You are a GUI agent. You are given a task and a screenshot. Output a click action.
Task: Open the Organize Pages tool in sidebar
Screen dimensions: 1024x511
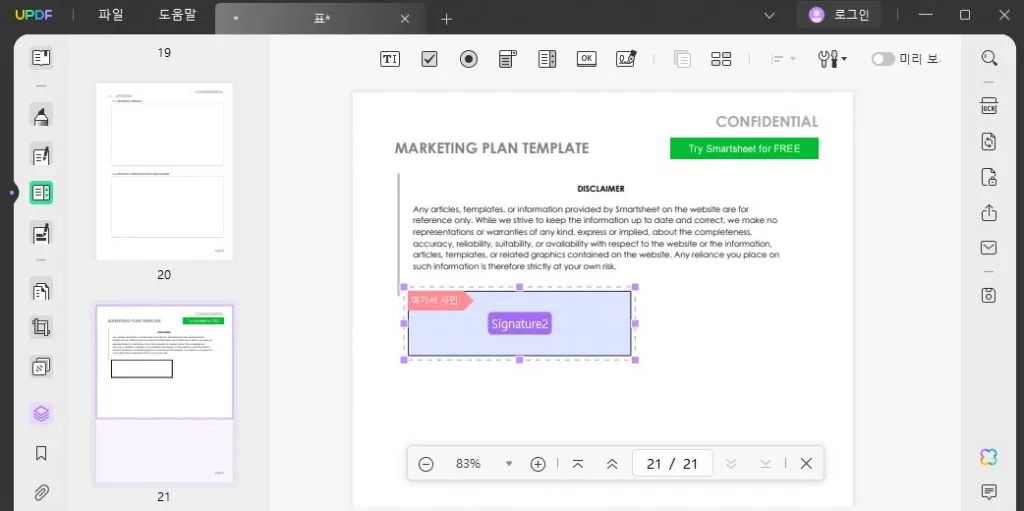[41, 290]
